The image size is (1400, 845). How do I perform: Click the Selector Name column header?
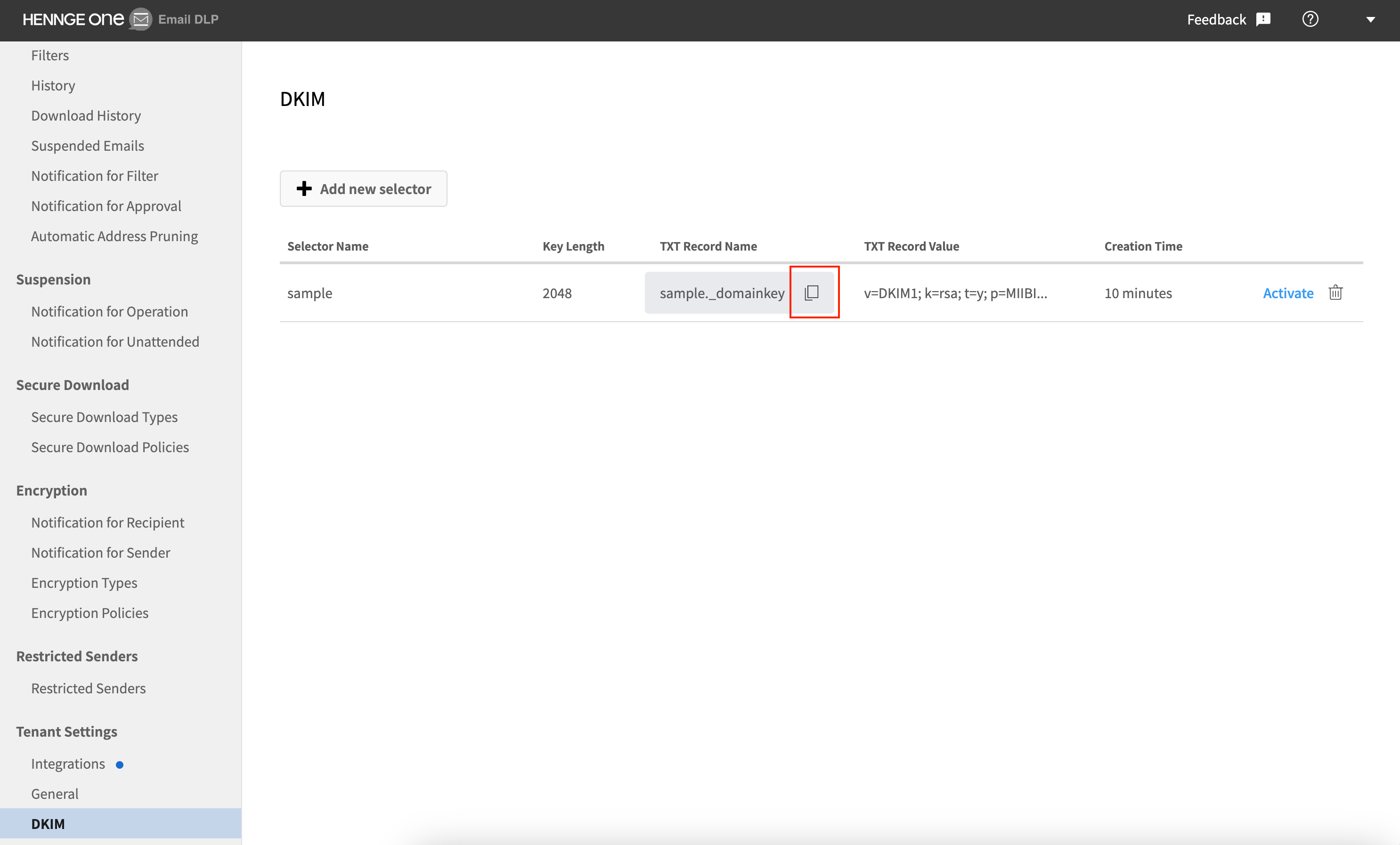328,246
